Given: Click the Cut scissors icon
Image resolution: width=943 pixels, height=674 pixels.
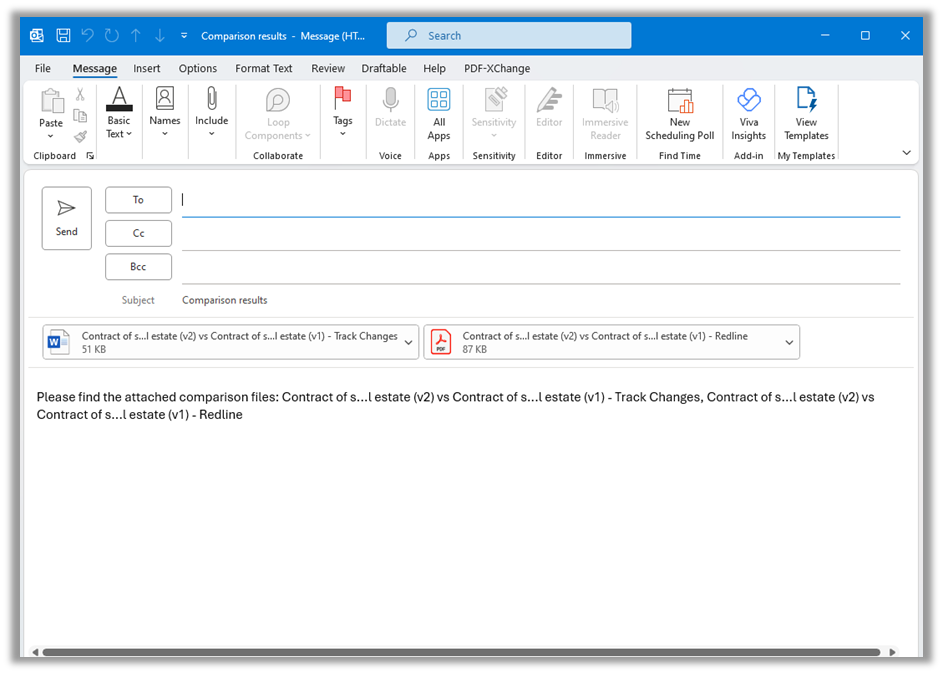Looking at the screenshot, I should point(80,94).
